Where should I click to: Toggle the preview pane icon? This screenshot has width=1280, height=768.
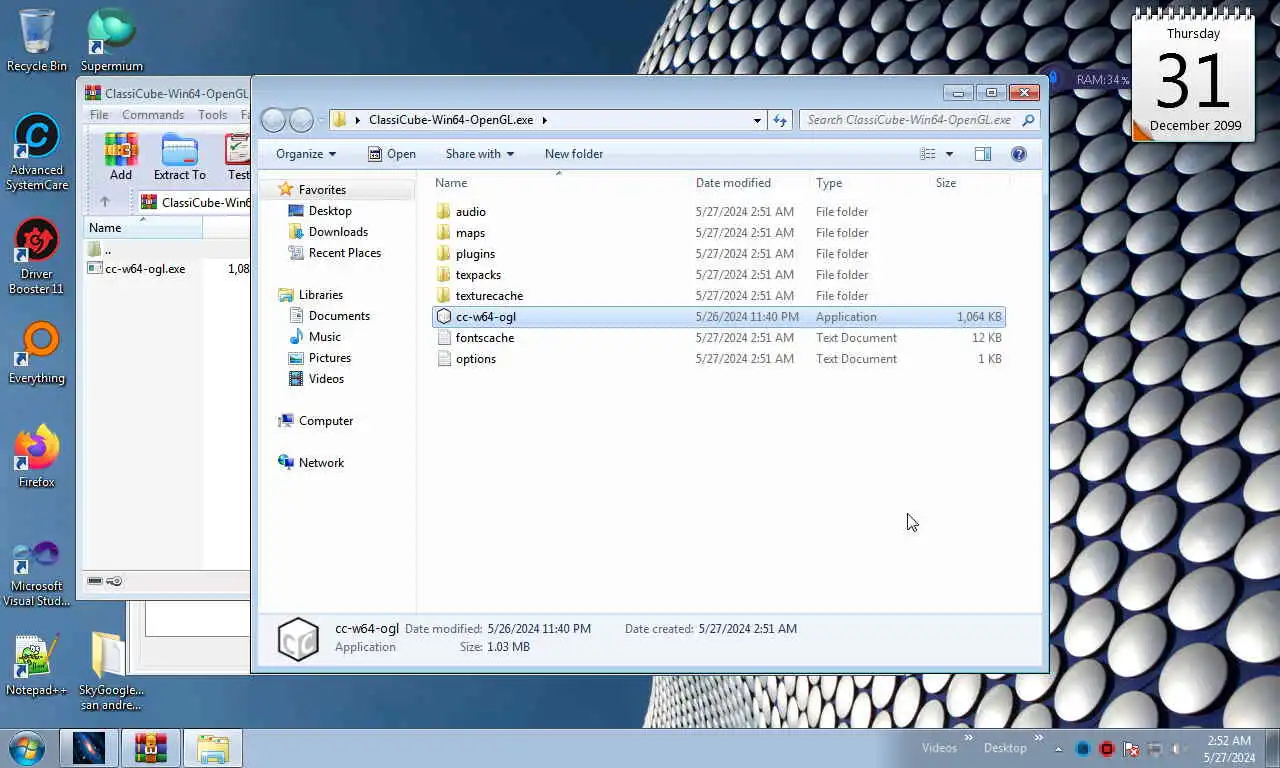983,154
